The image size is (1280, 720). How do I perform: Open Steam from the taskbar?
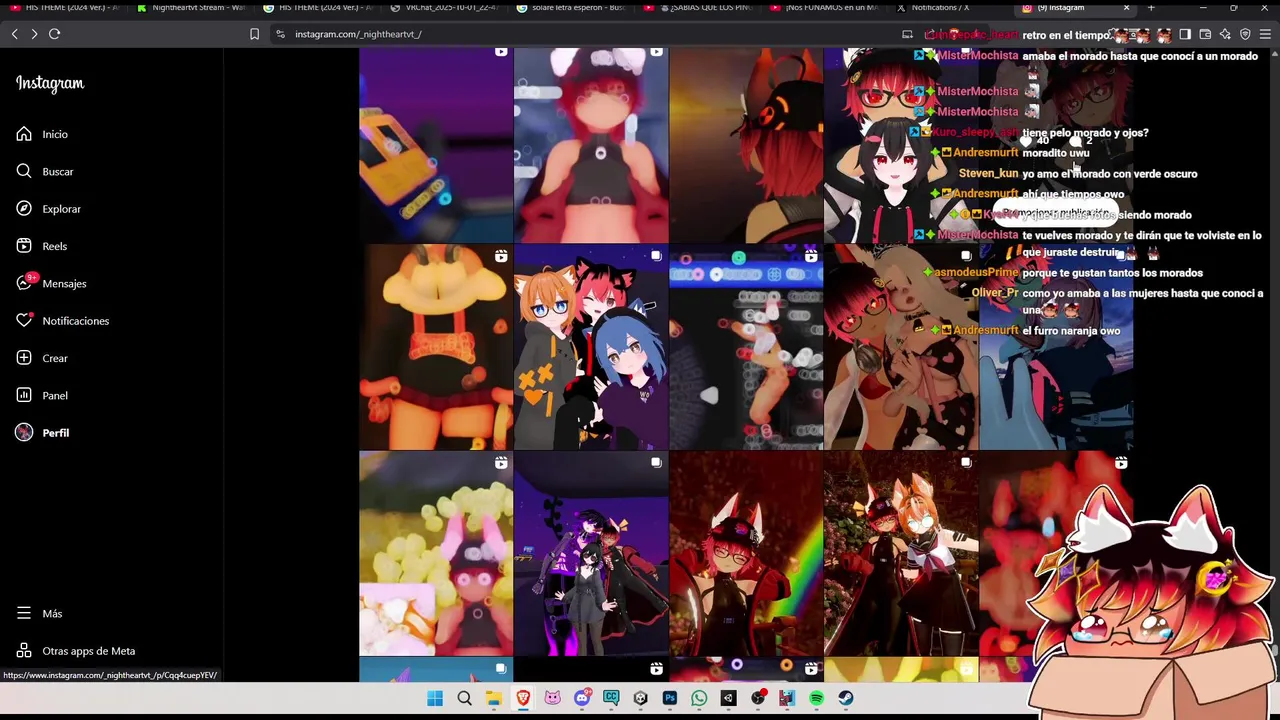click(x=846, y=699)
